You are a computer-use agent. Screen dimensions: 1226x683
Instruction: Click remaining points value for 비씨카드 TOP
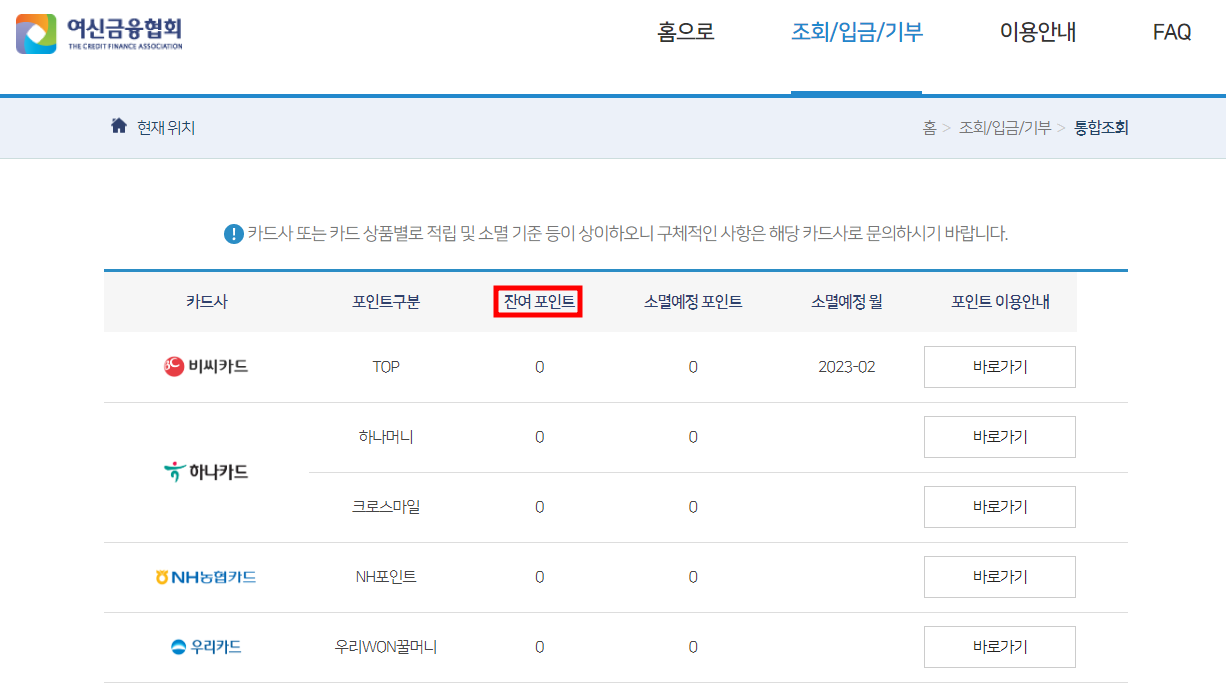click(x=539, y=367)
